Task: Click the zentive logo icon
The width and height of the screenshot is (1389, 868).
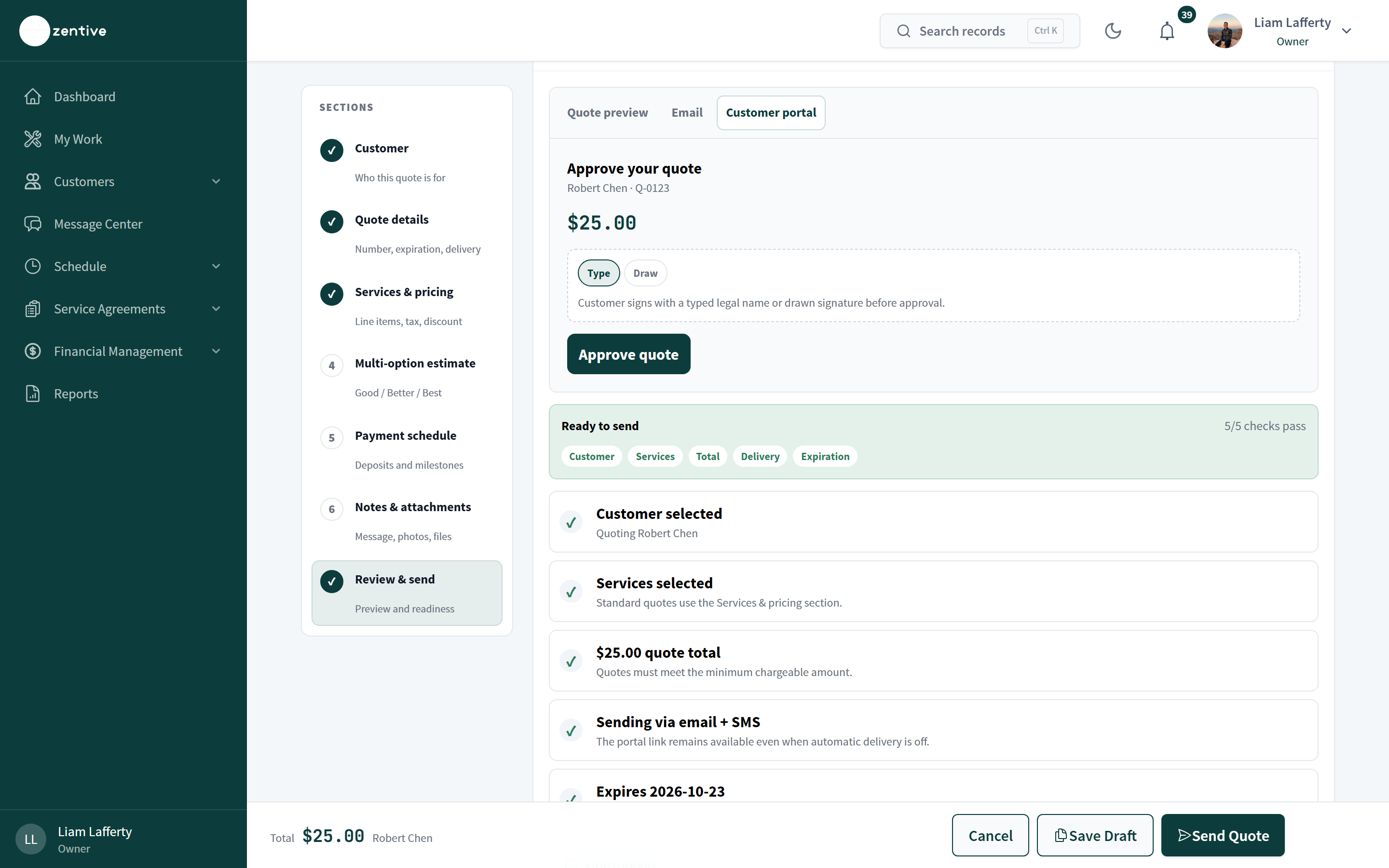Action: [x=34, y=31]
